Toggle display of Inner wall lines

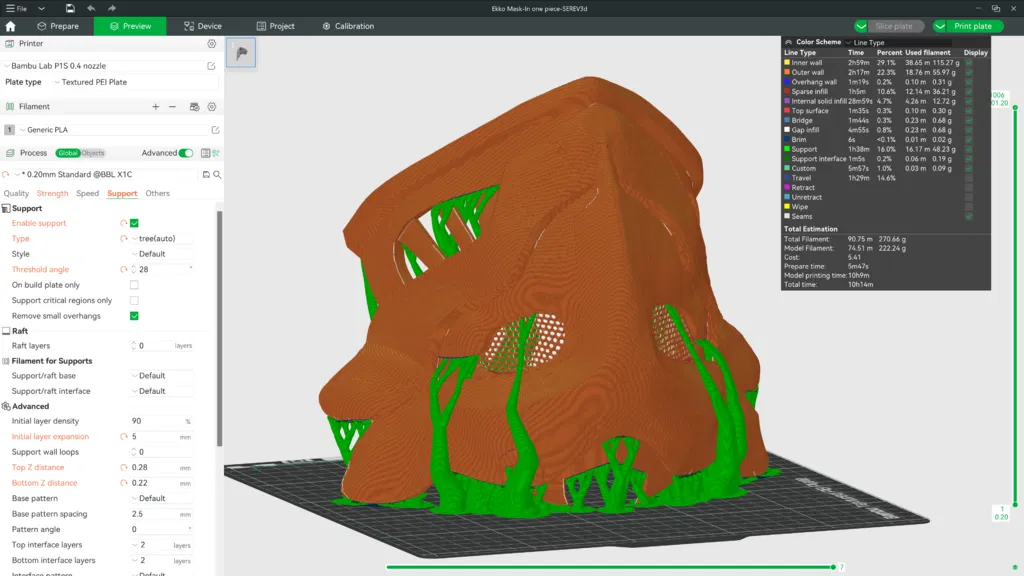coord(968,63)
